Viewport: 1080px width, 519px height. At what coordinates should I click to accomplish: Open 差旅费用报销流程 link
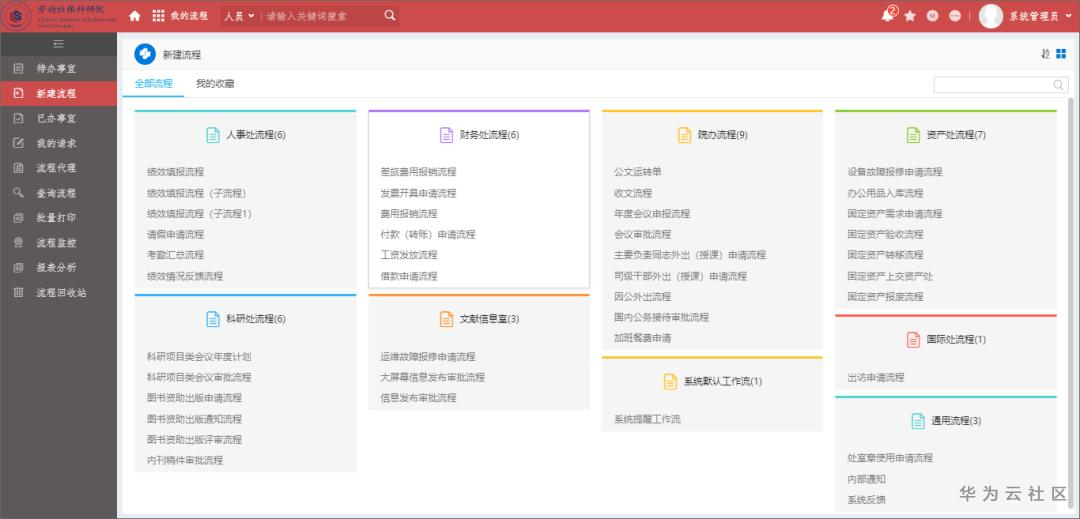click(x=418, y=172)
